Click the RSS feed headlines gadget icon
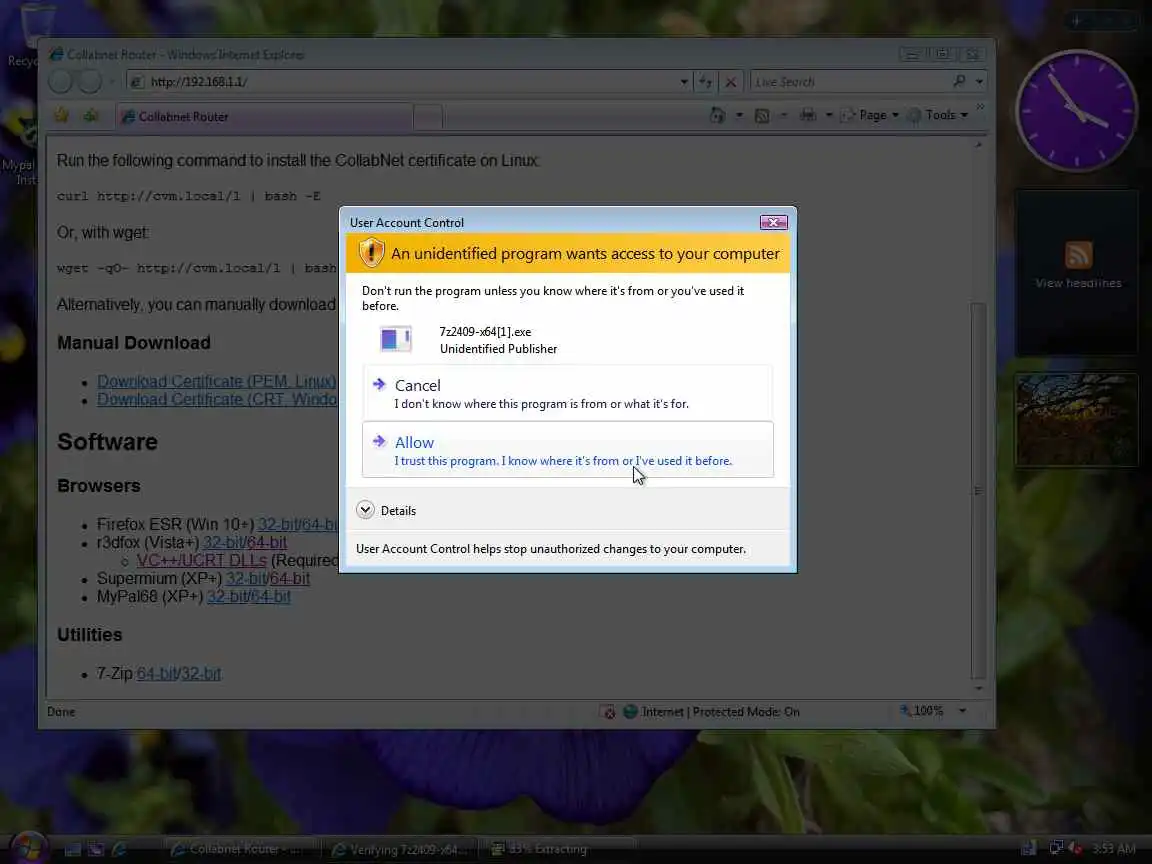Screen dimensions: 1152x864 (1078, 255)
